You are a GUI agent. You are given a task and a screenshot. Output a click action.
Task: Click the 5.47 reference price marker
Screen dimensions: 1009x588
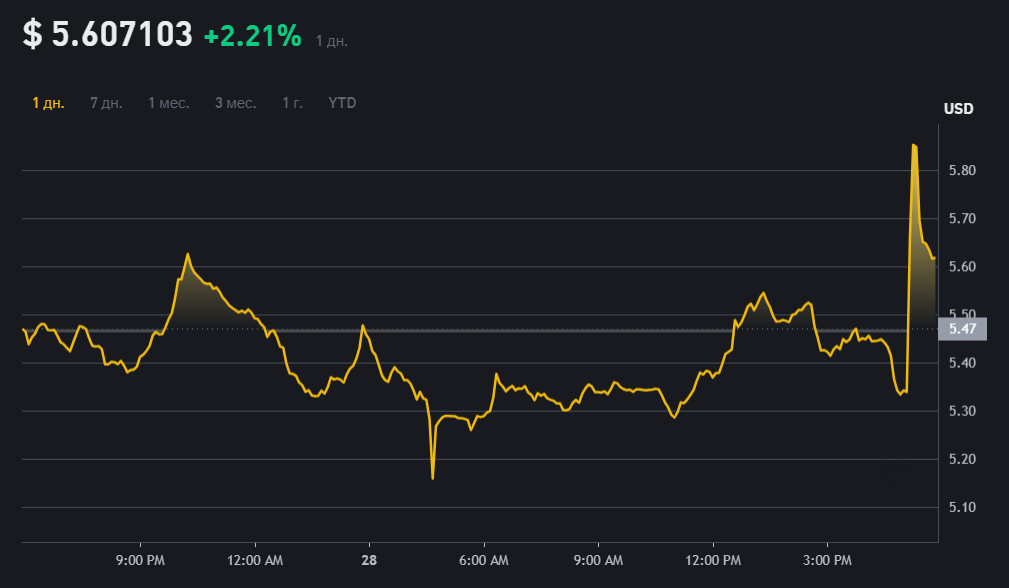(962, 329)
